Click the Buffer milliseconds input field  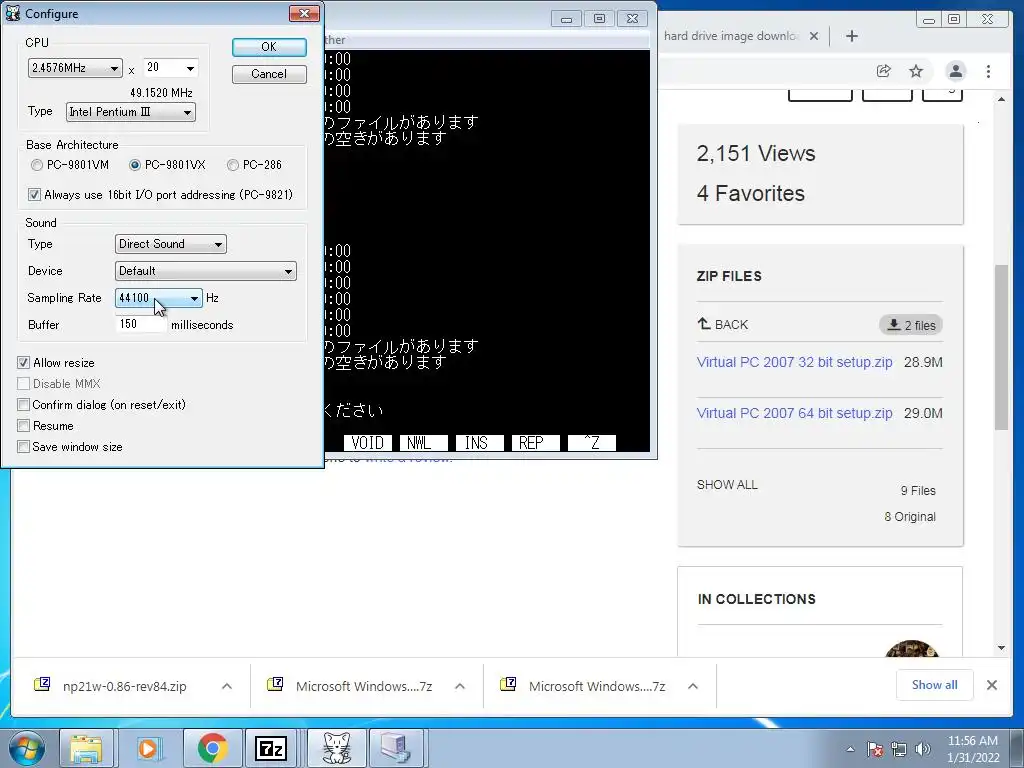[x=141, y=325]
